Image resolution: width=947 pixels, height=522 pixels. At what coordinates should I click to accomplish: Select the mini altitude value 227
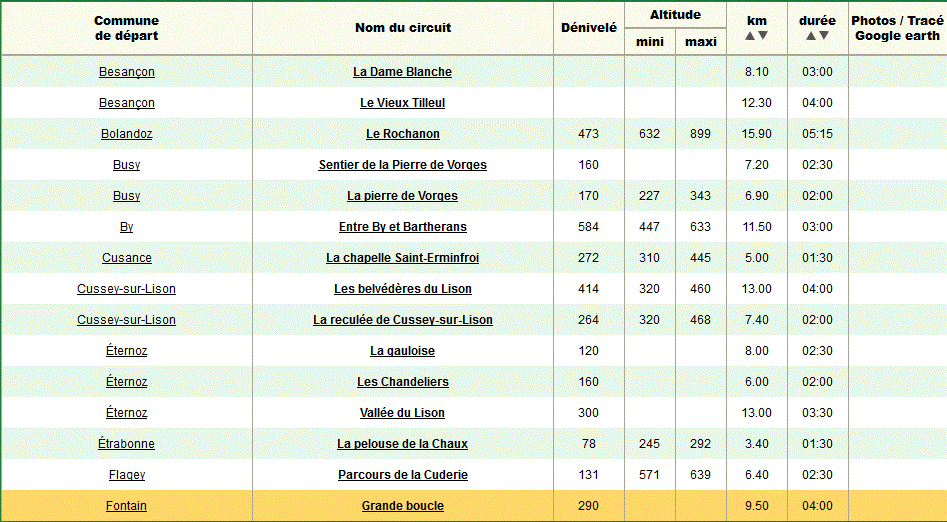(650, 196)
